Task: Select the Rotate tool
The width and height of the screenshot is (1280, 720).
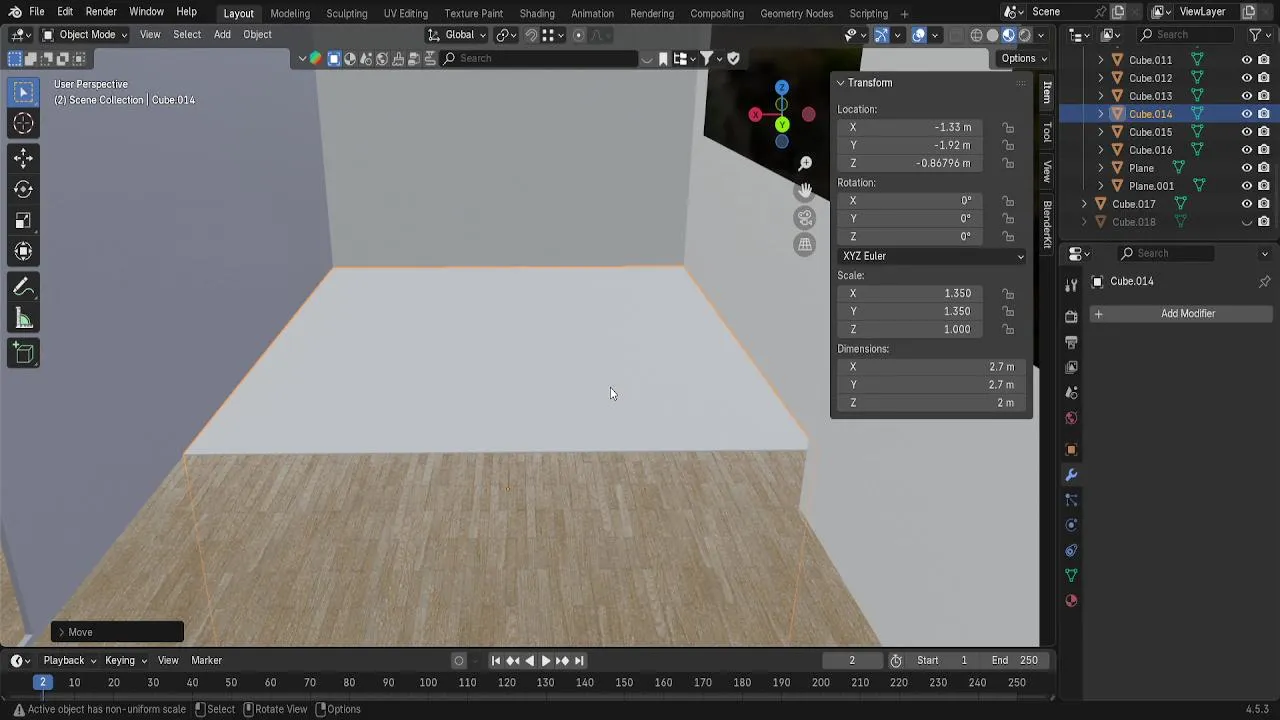Action: point(23,189)
